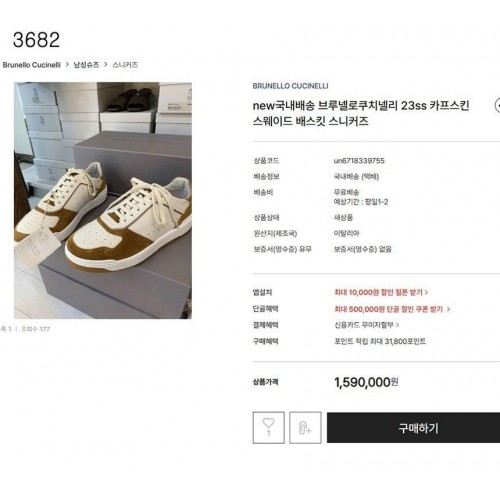Select the 남성슈즈 breadcrumb category
This screenshot has height=500, width=500.
coord(86,65)
